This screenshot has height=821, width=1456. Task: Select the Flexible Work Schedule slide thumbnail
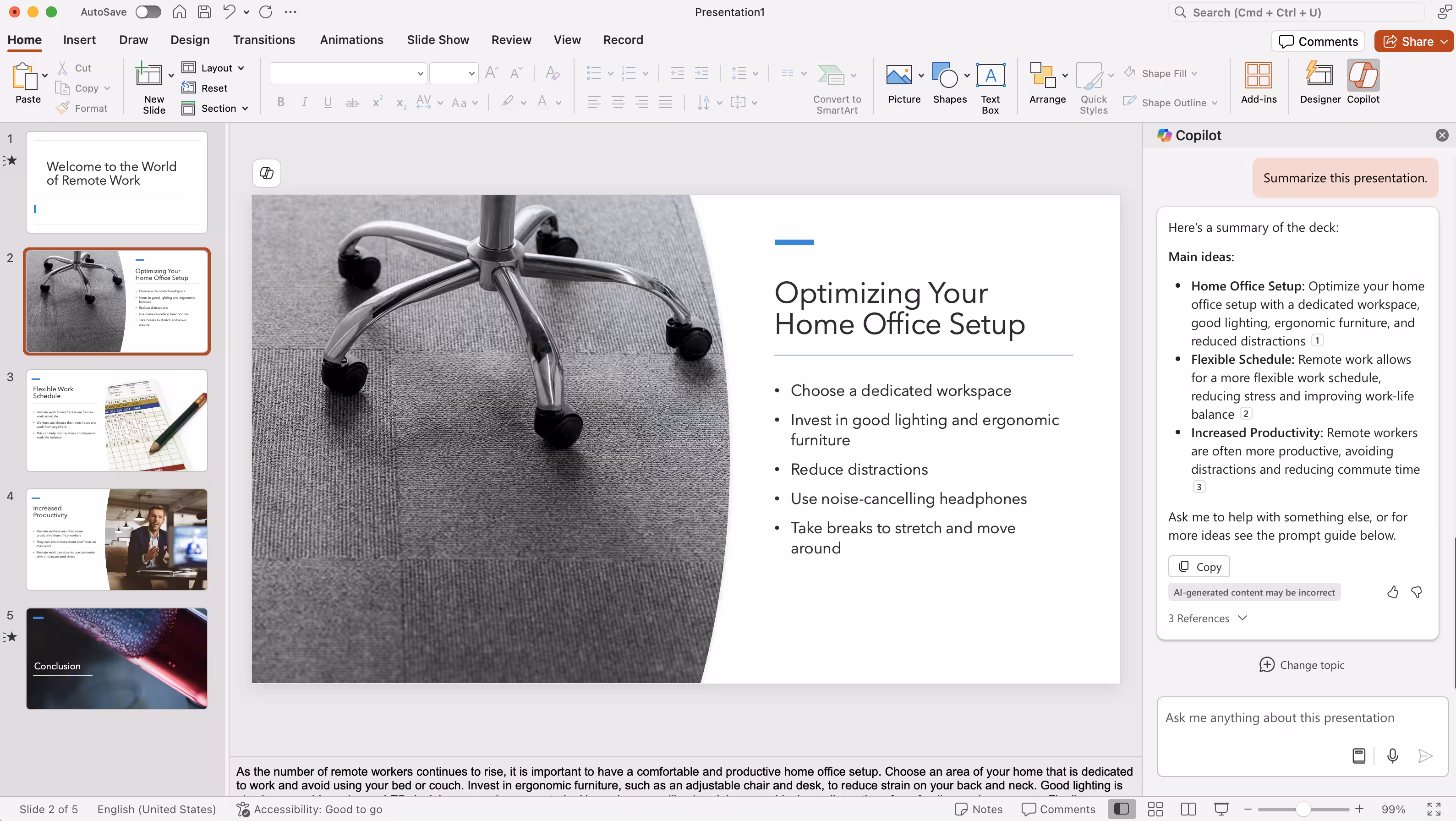pos(116,420)
